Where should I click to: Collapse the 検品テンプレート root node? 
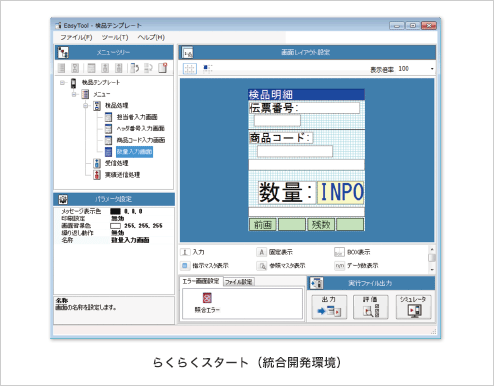coord(62,82)
